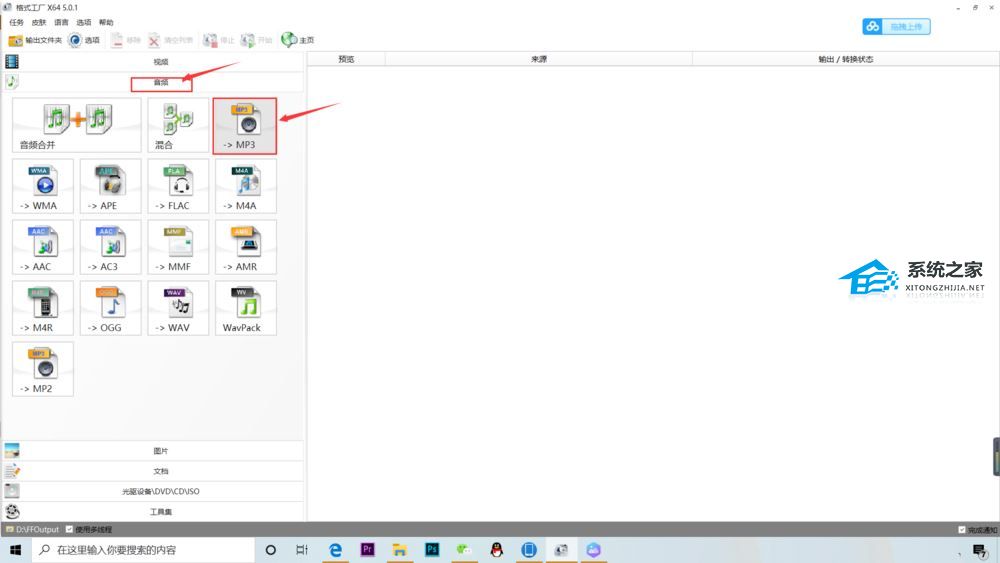Launch Microsoft Edge from the taskbar
Image resolution: width=1000 pixels, height=563 pixels.
tap(335, 550)
